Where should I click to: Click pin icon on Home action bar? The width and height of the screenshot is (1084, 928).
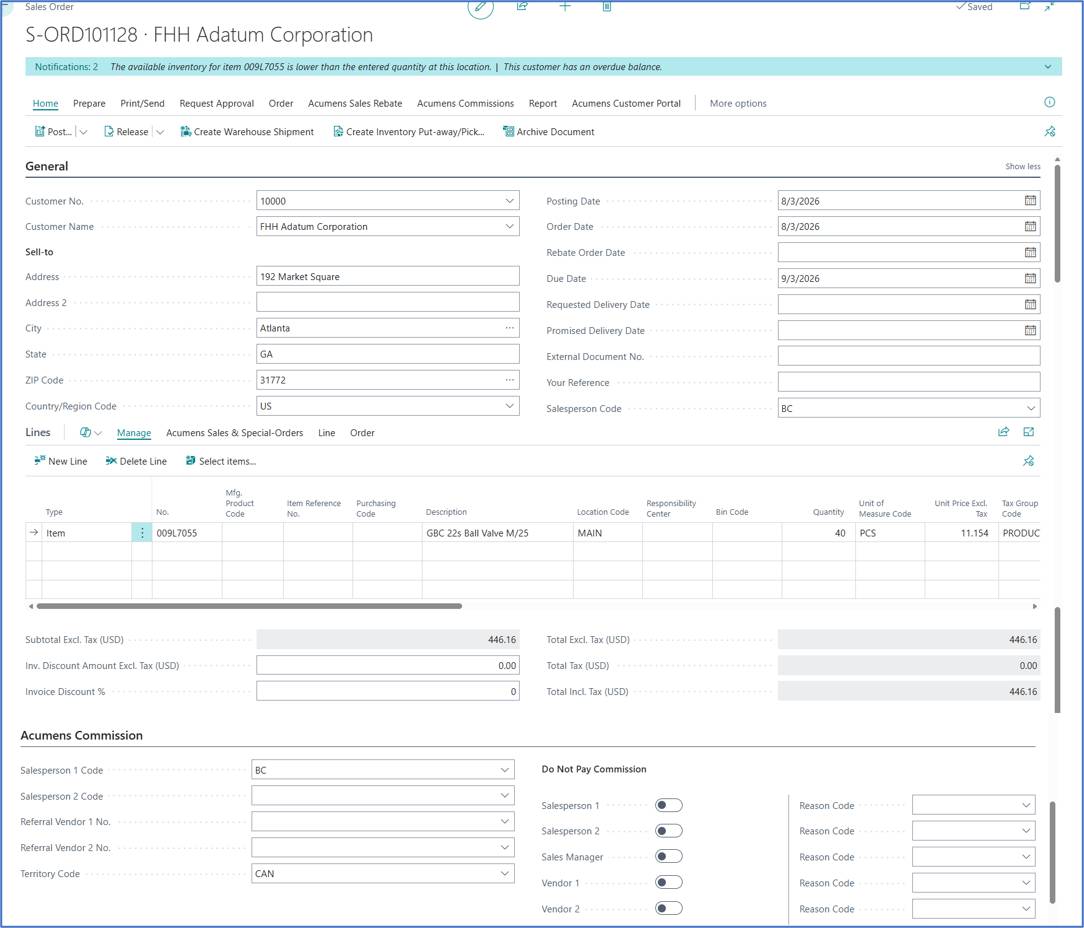pyautogui.click(x=1049, y=131)
